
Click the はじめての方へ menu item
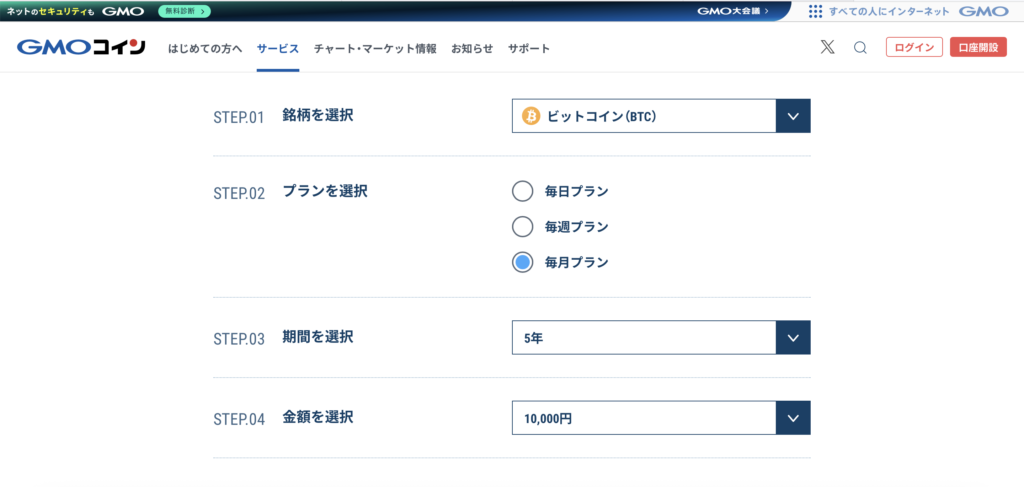click(x=205, y=48)
